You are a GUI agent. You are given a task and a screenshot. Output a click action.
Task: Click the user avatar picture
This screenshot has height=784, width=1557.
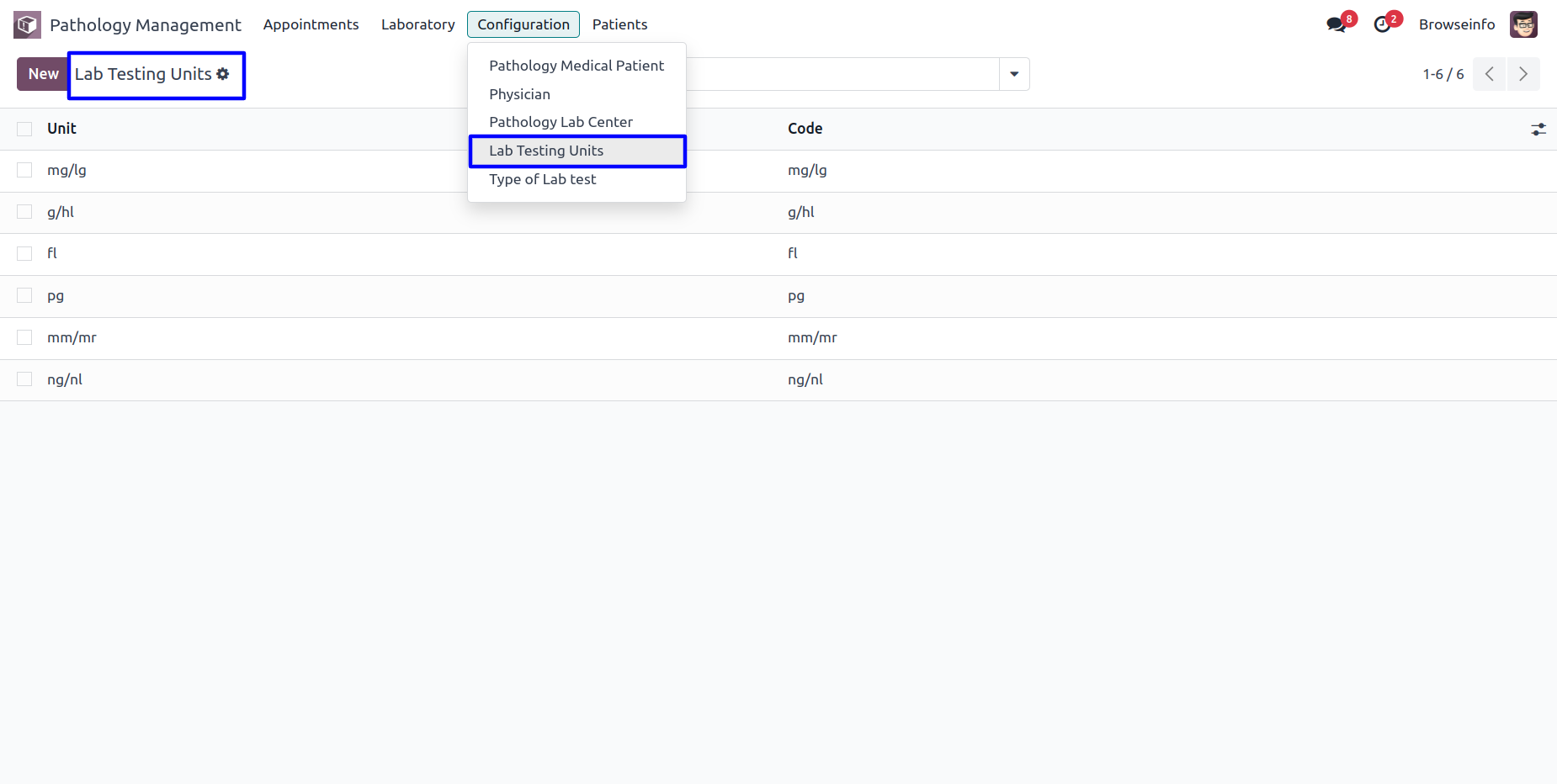(1523, 24)
